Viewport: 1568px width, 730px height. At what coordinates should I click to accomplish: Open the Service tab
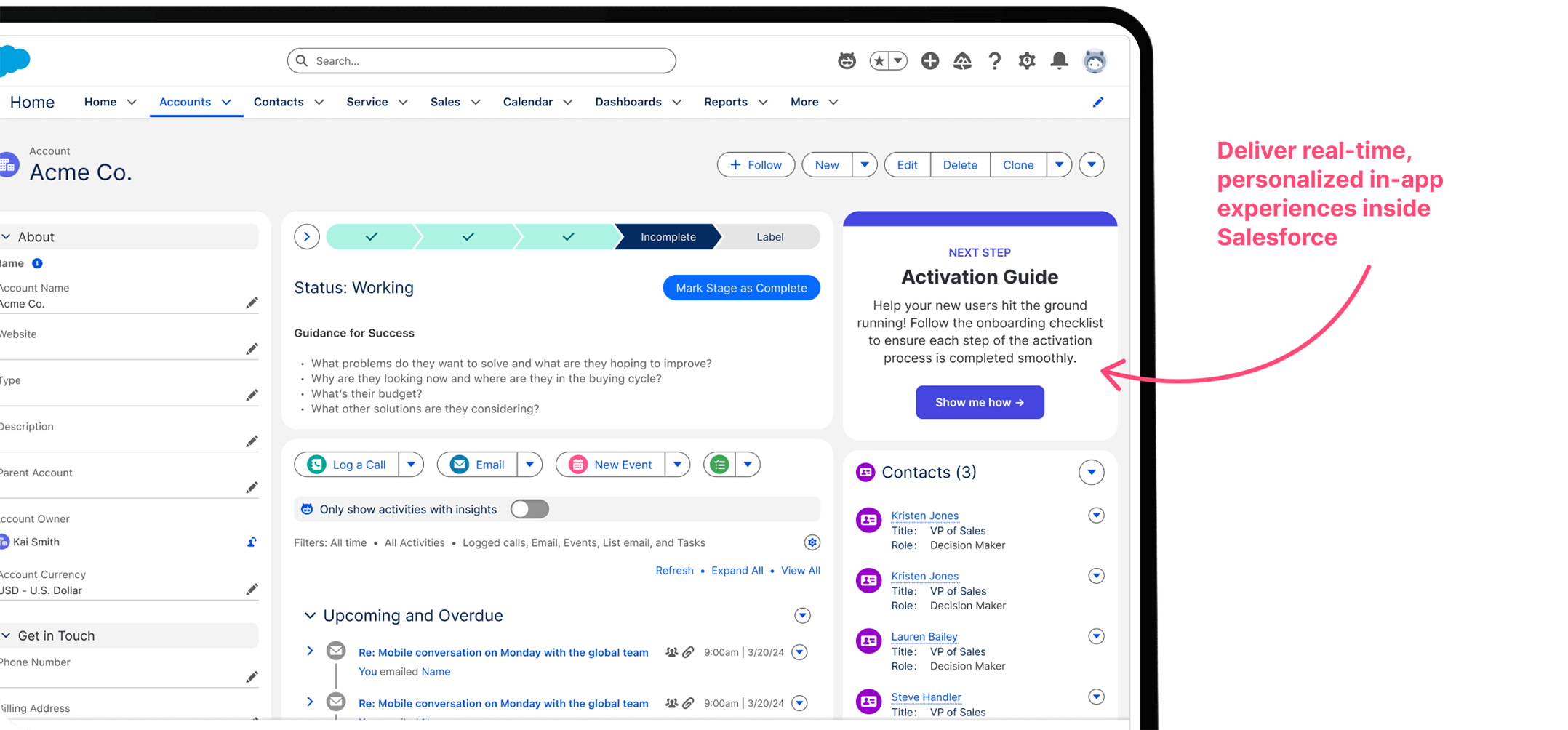point(367,102)
